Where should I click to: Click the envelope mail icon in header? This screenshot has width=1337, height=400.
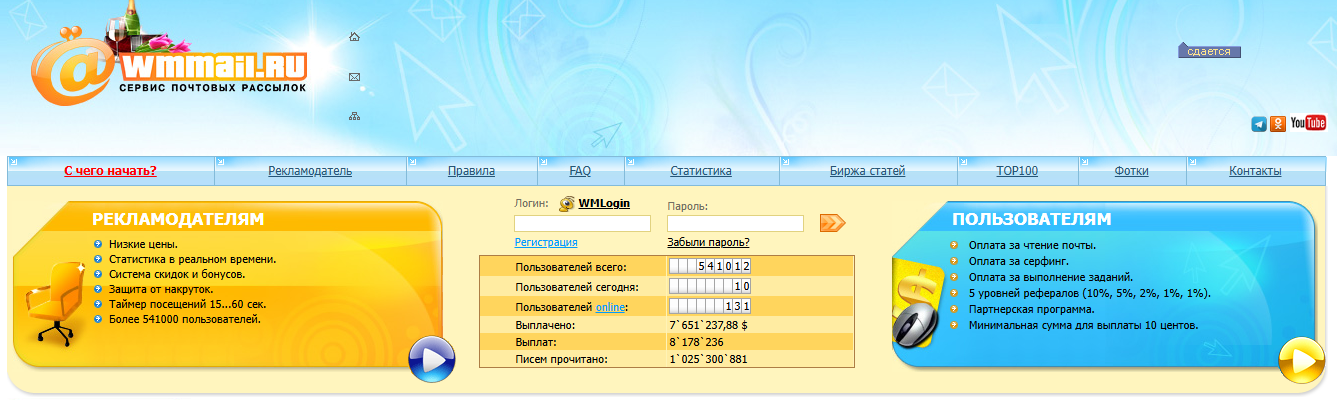point(354,77)
